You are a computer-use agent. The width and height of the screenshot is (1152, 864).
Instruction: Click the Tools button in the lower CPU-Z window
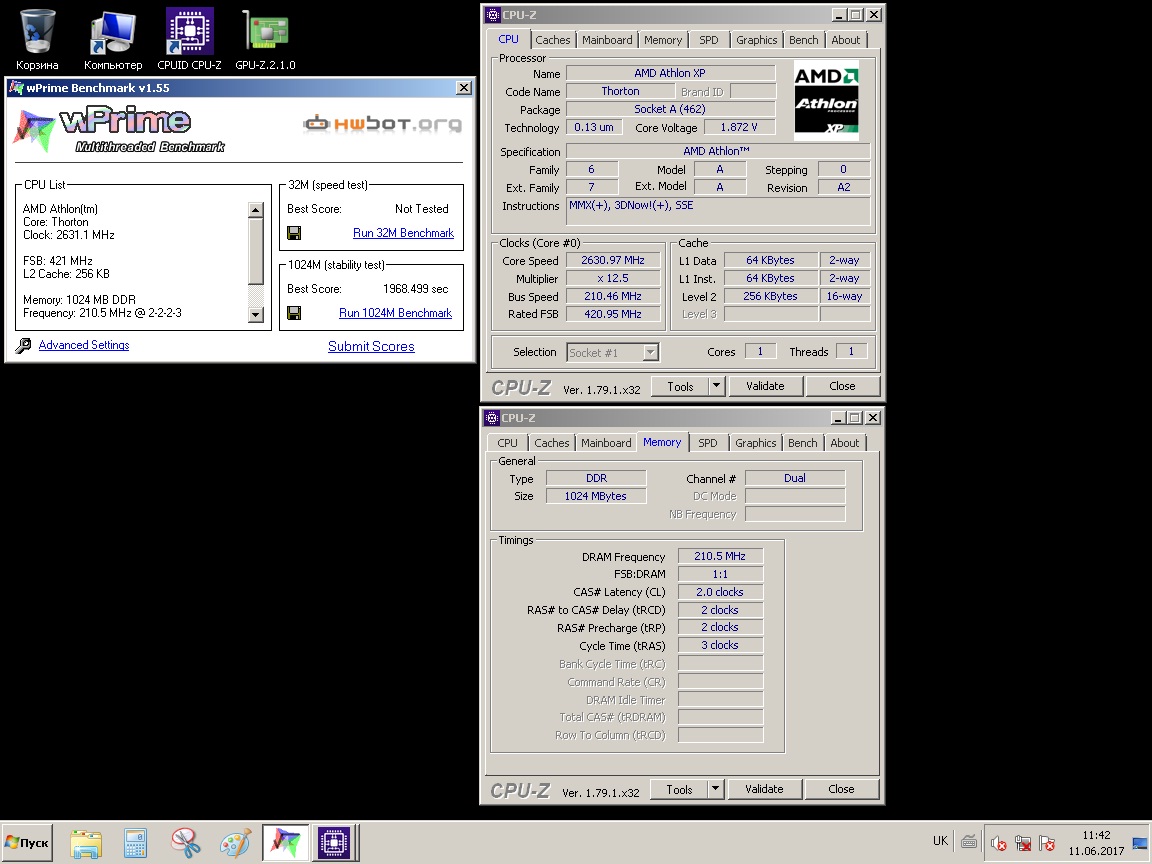pos(680,789)
